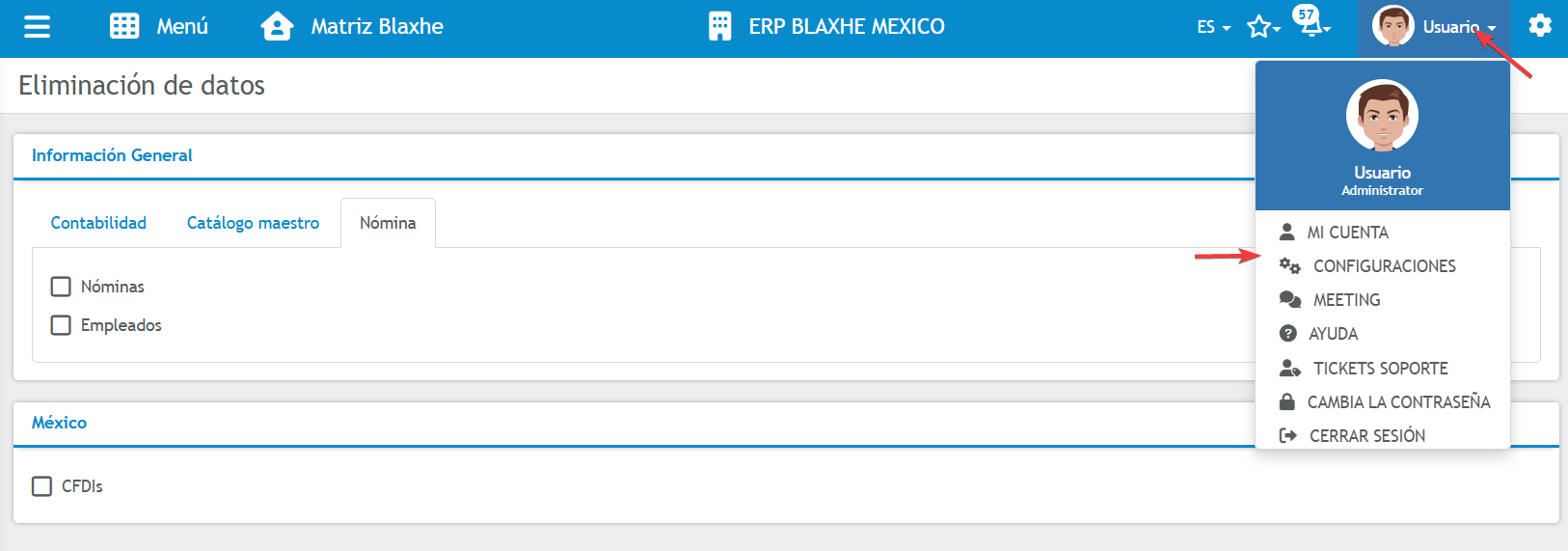Switch to the Contabilidad tab
This screenshot has width=1568, height=551.
pos(98,223)
